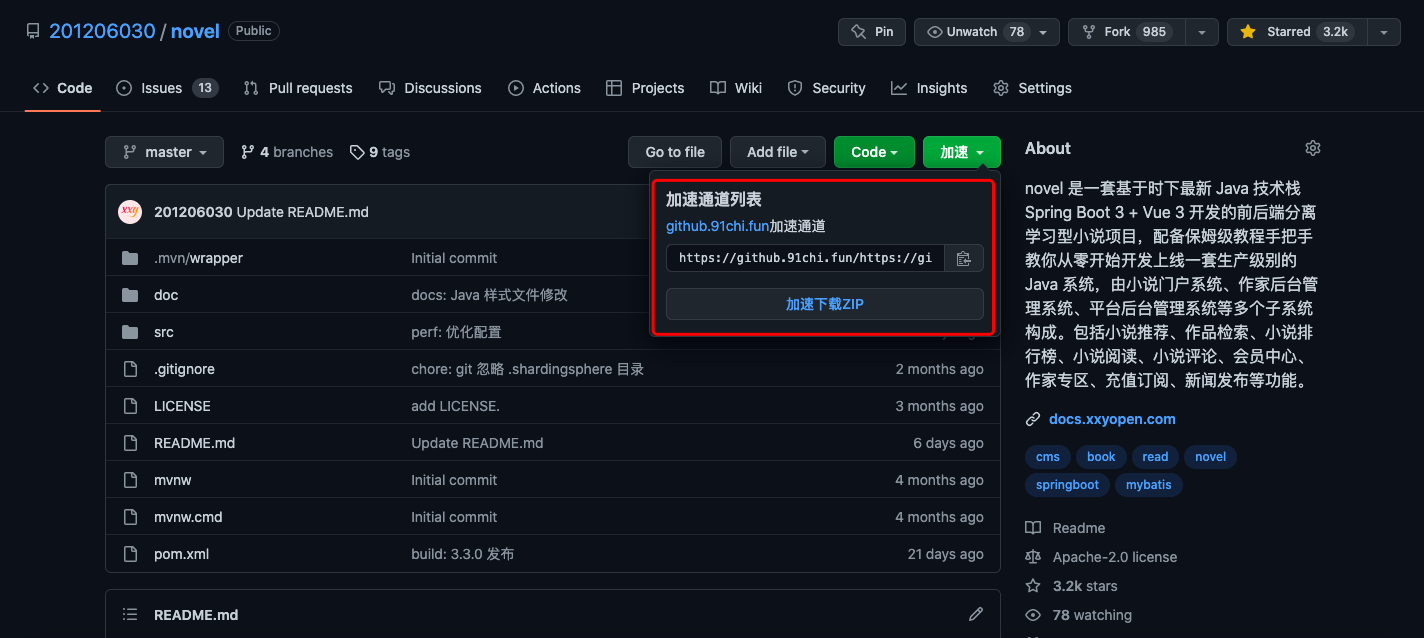
Task: Click the branch icon beside 4 branches
Action: 248,152
